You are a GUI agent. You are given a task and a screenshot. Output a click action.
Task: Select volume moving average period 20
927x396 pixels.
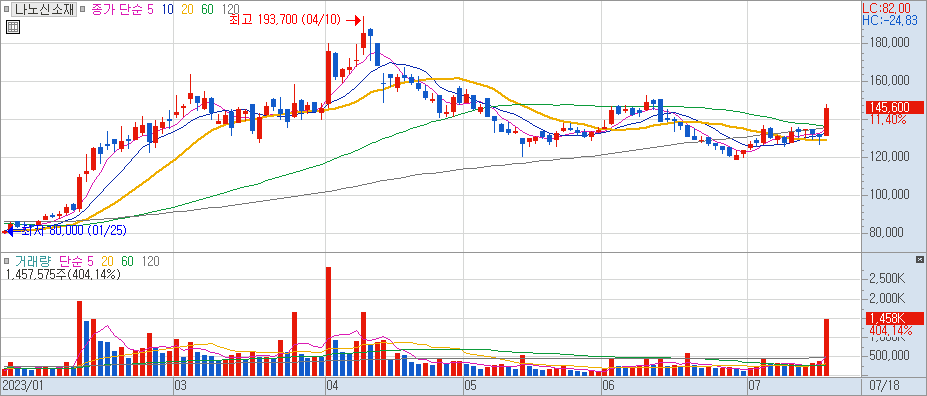tap(108, 261)
